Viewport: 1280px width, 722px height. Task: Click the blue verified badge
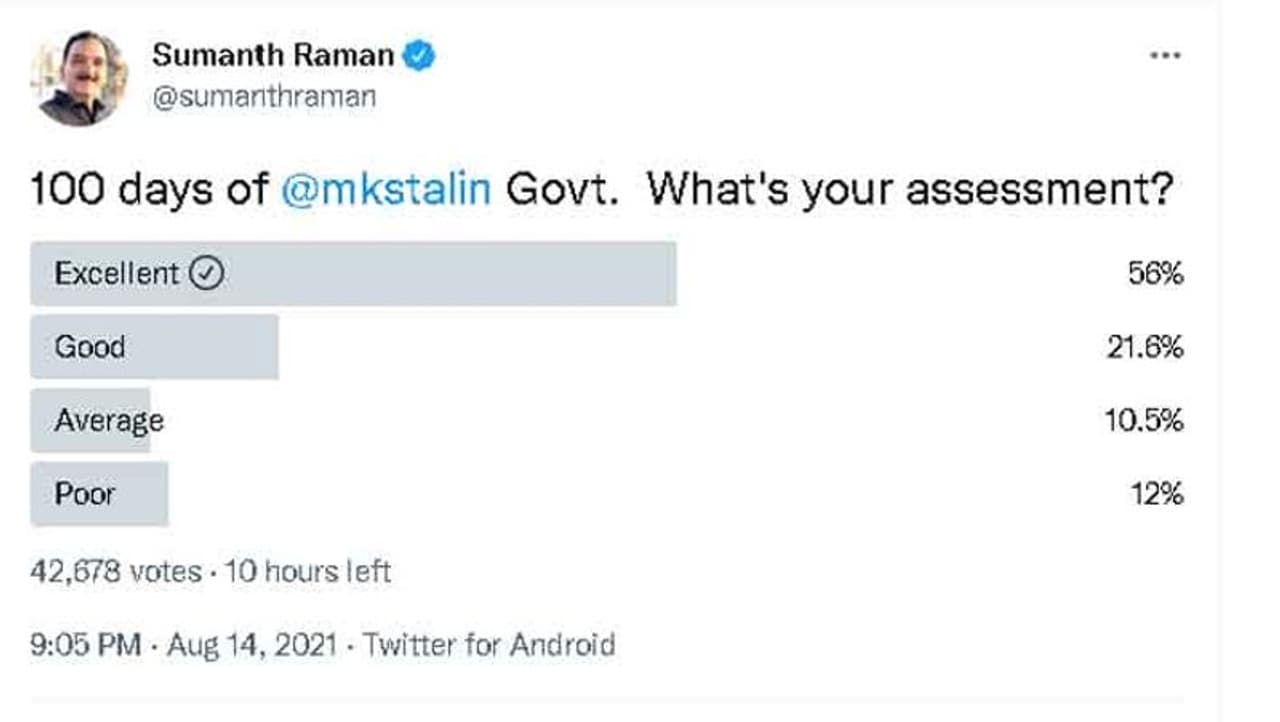(x=418, y=56)
